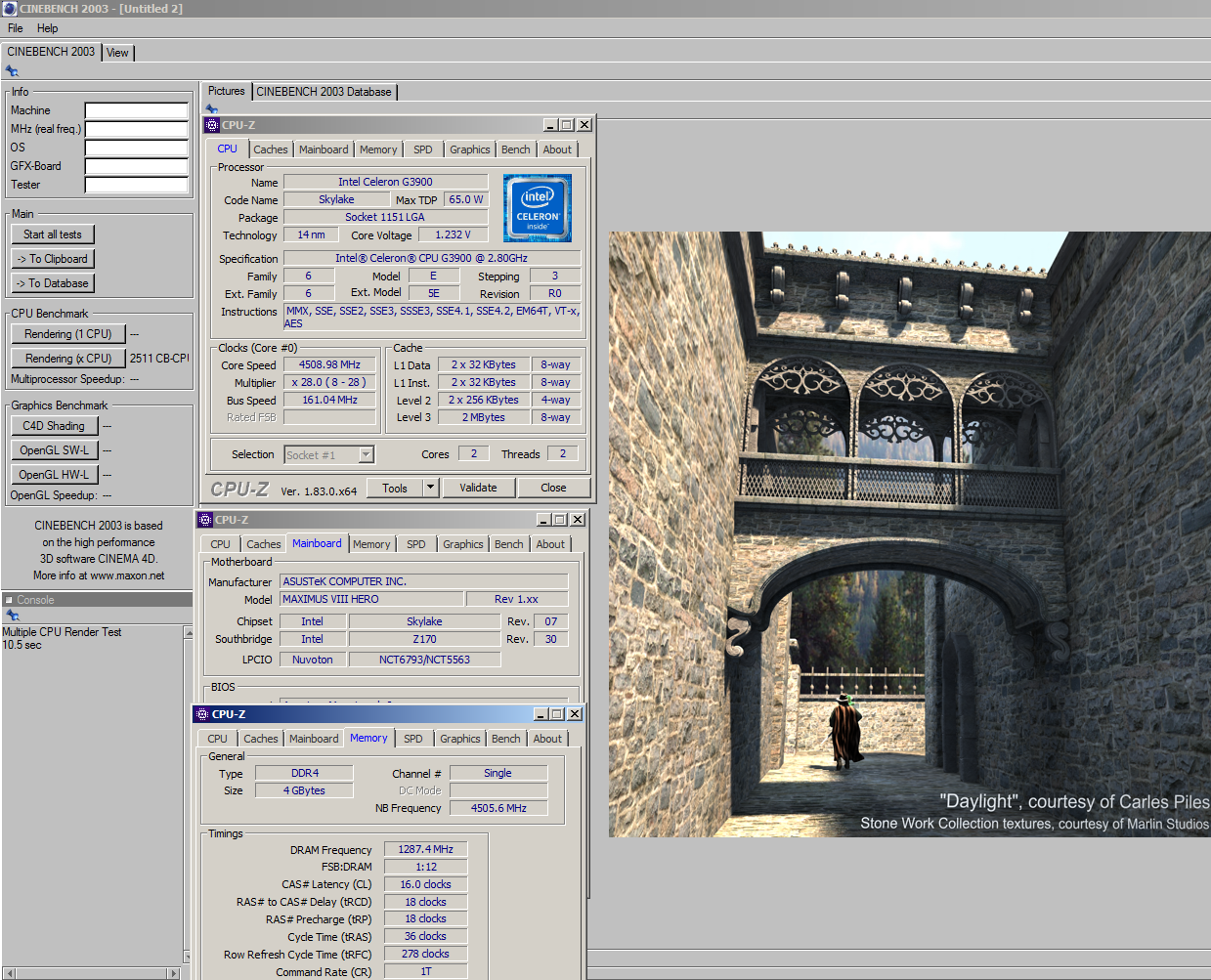This screenshot has width=1211, height=980.
Task: Open Caches tab in Memory CPU-Z window
Action: [261, 739]
